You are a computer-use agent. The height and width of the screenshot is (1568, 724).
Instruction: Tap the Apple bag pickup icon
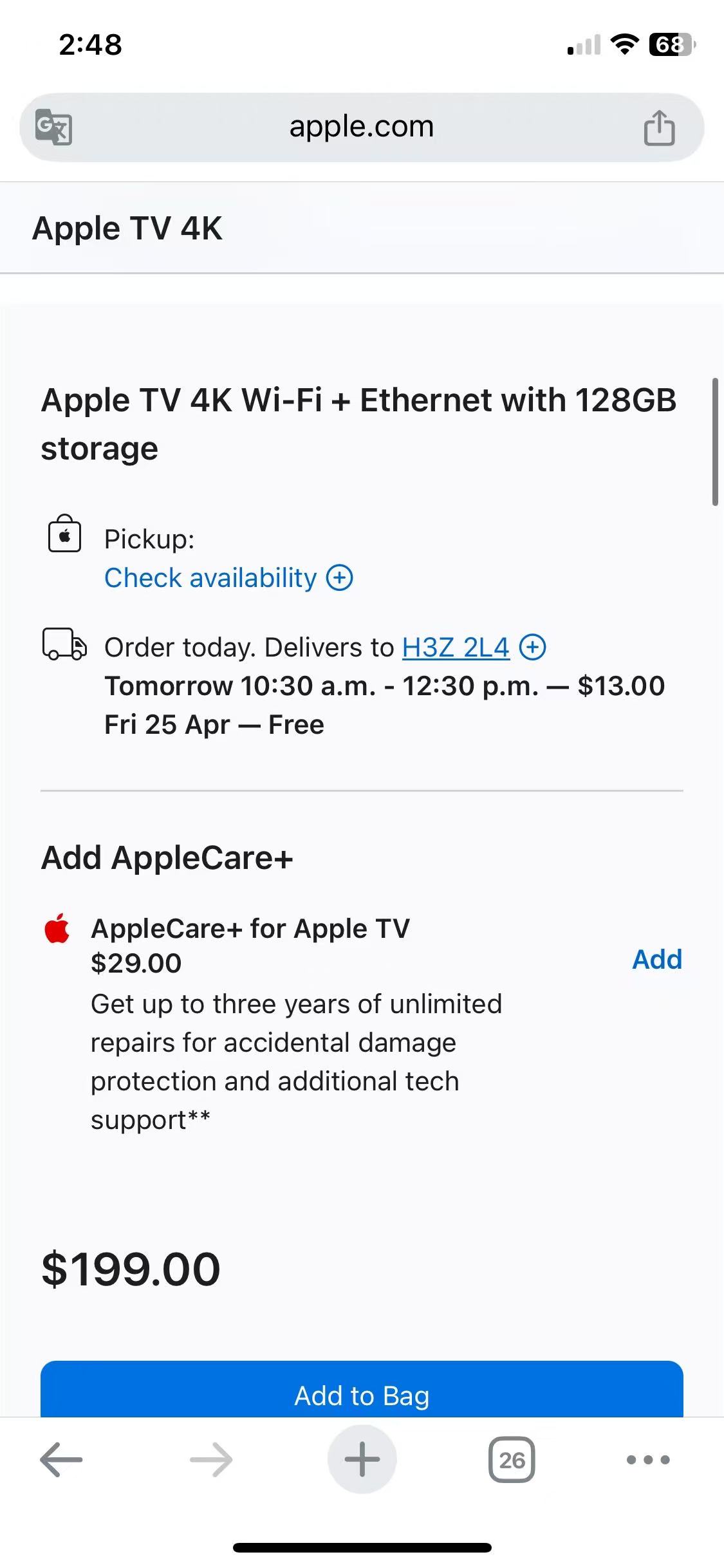tap(65, 534)
